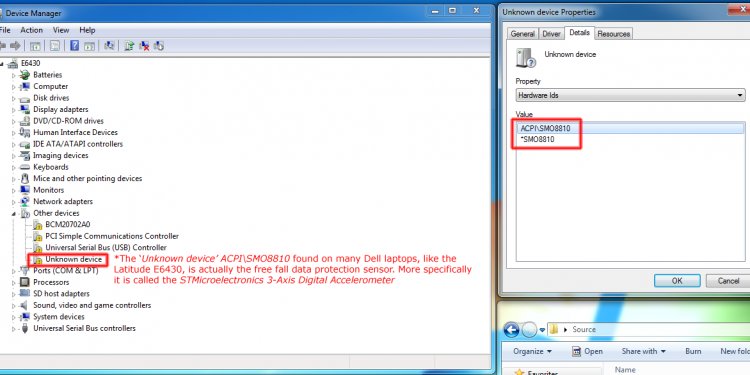
Task: Click Source in the Explorer address bar
Action: 584,330
